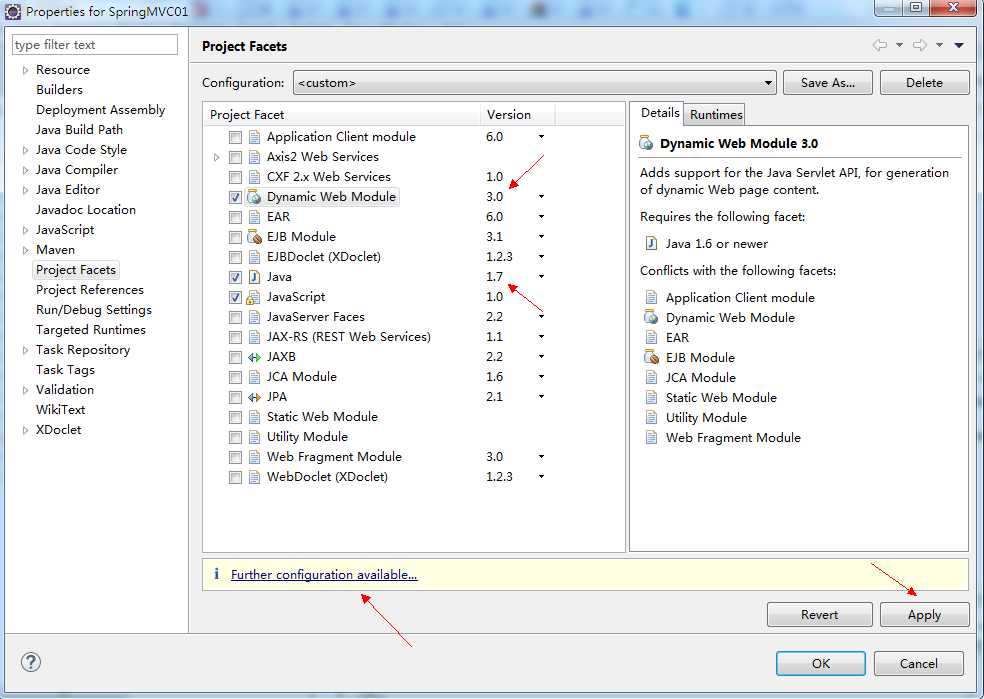984x699 pixels.
Task: Click the Project Facet column header
Action: coord(342,115)
